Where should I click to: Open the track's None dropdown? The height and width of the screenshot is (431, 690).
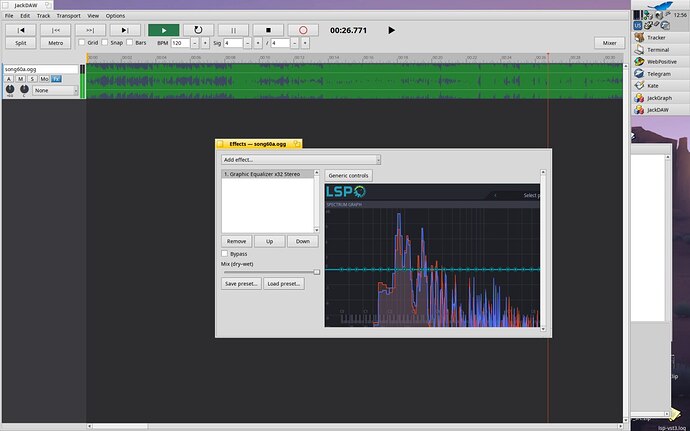click(x=55, y=90)
